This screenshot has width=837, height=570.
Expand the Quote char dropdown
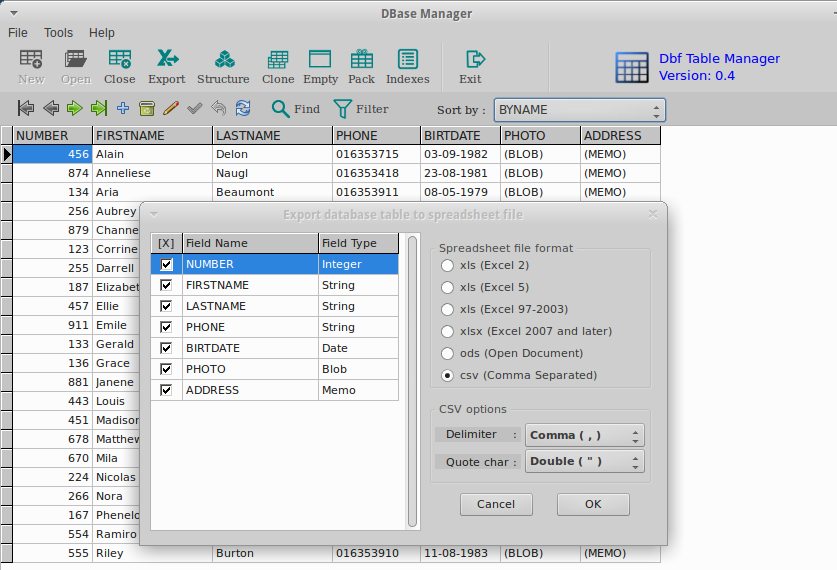pyautogui.click(x=585, y=461)
